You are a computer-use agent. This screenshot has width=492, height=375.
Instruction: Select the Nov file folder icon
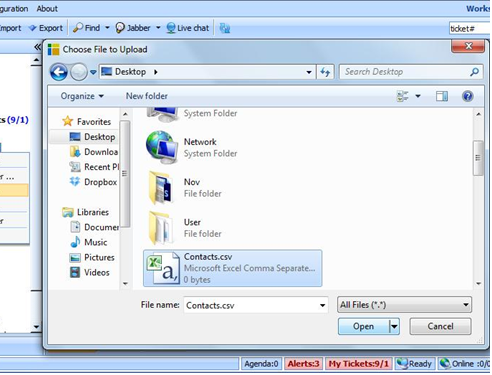click(161, 187)
